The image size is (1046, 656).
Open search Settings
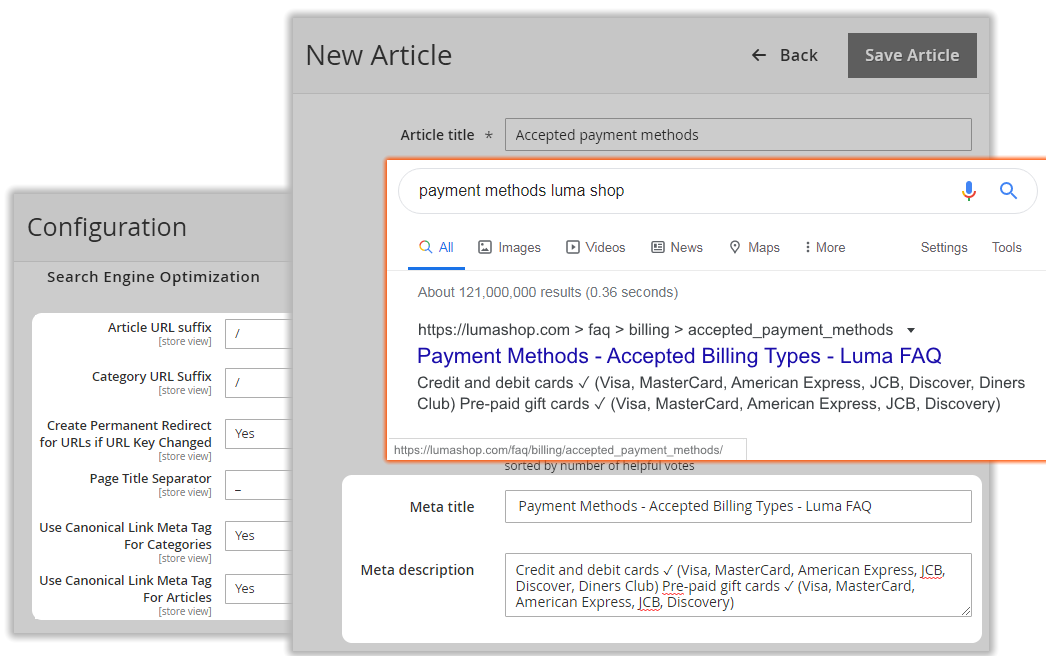coord(944,248)
